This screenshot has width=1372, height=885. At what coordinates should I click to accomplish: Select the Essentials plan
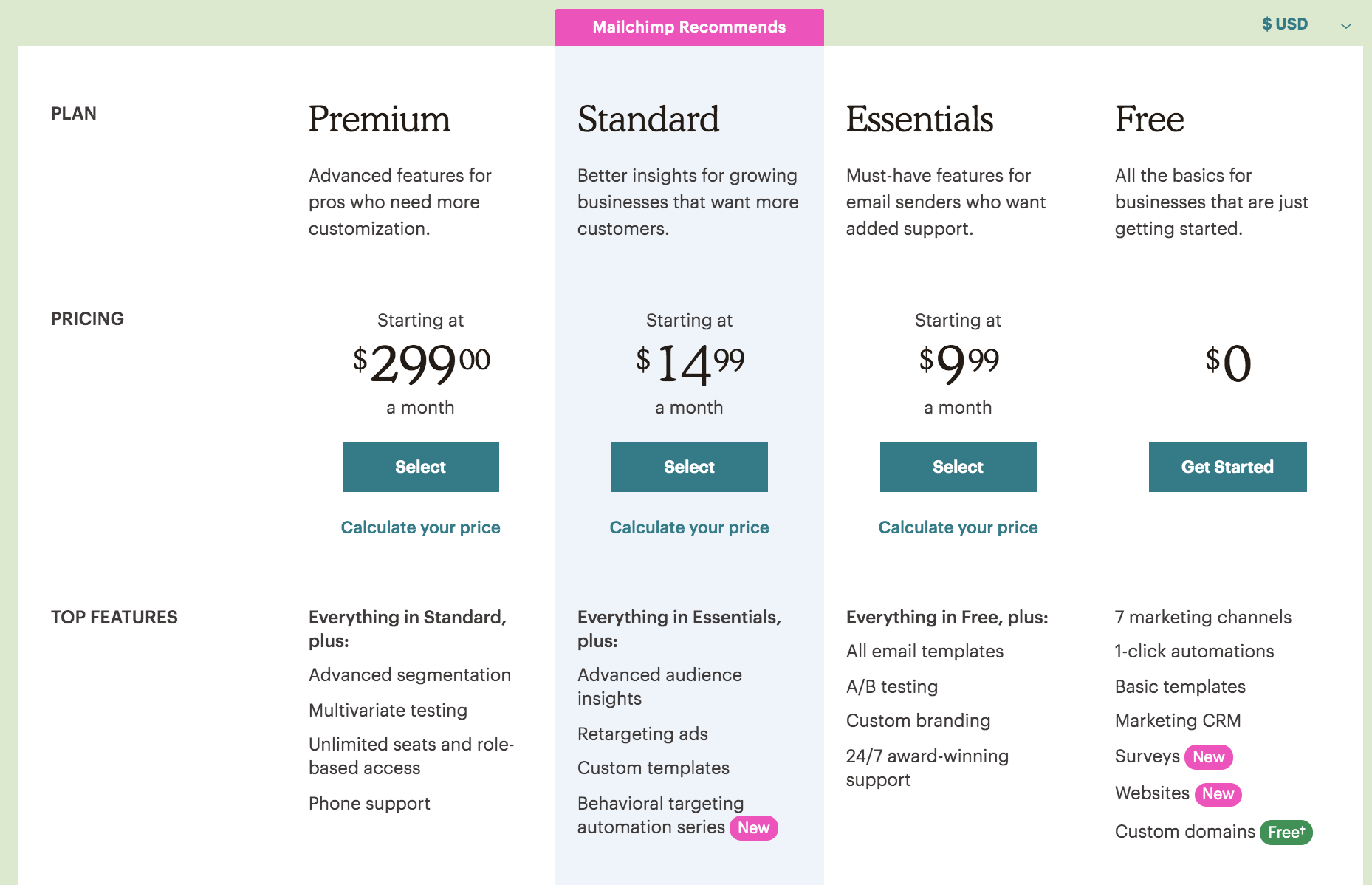click(958, 467)
